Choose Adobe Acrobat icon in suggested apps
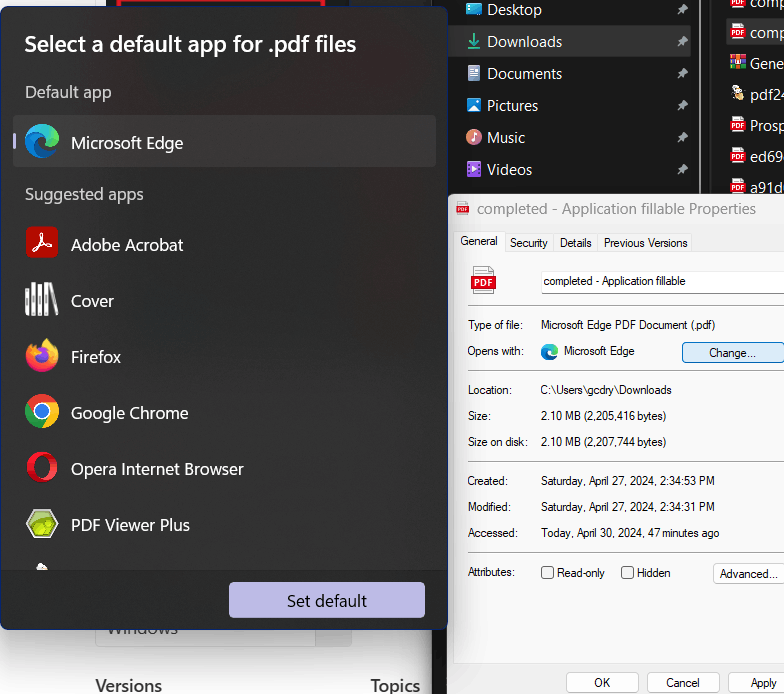Viewport: 784px width, 694px height. pyautogui.click(x=42, y=242)
